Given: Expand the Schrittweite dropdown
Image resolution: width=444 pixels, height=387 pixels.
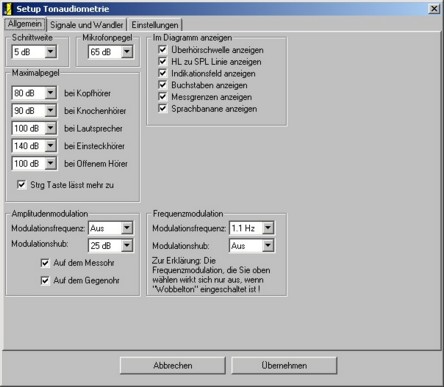Looking at the screenshot, I should coord(51,52).
